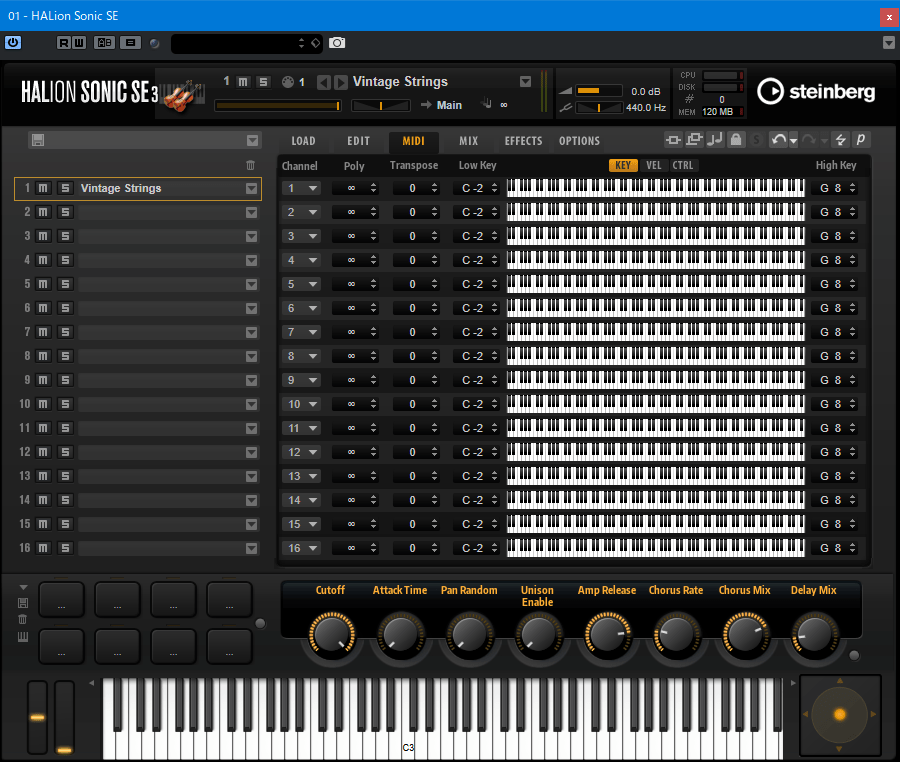Open the EFFECTS tab
This screenshot has width=900, height=762.
coord(523,141)
